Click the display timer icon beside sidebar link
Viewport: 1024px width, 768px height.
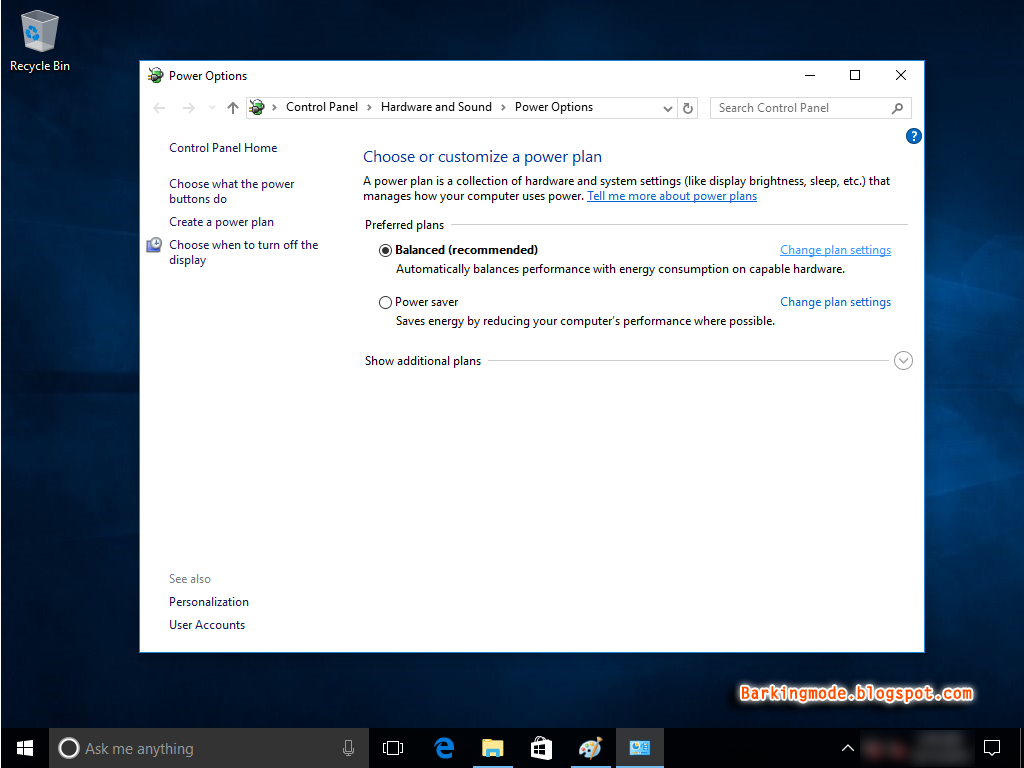point(154,245)
